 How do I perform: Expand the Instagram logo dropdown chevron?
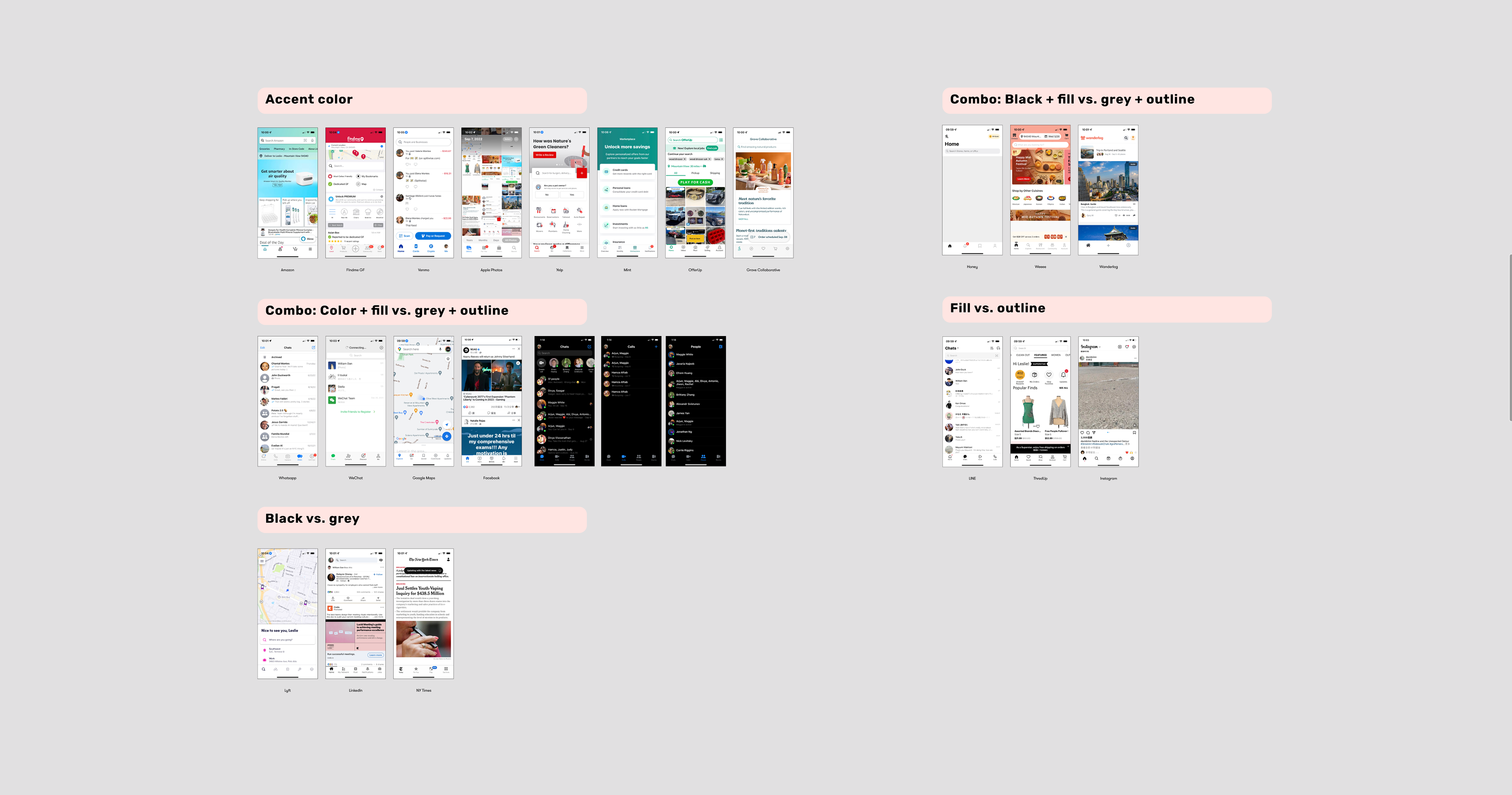[x=1100, y=348]
